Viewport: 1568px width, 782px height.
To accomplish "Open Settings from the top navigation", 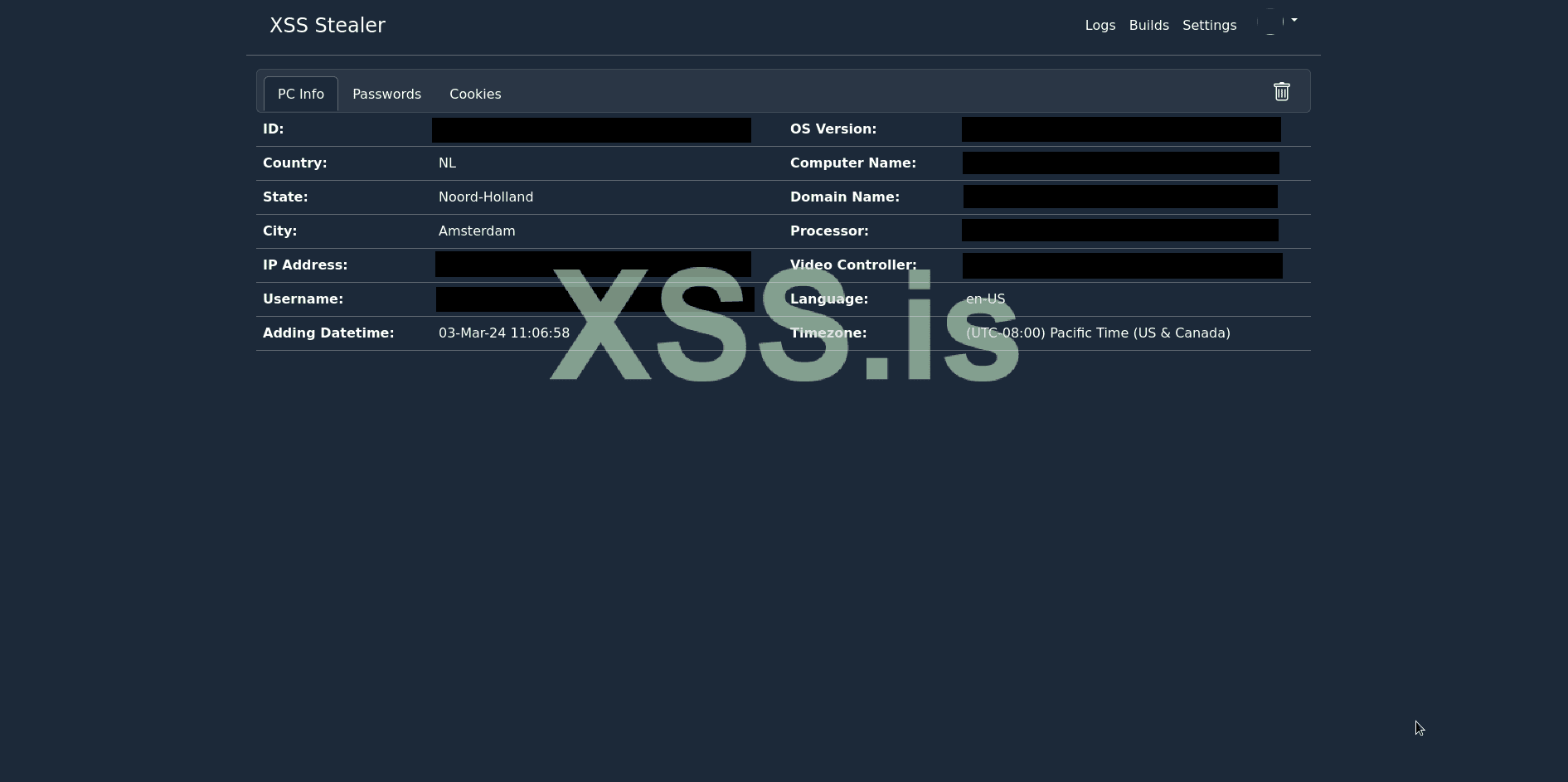I will [x=1210, y=26].
